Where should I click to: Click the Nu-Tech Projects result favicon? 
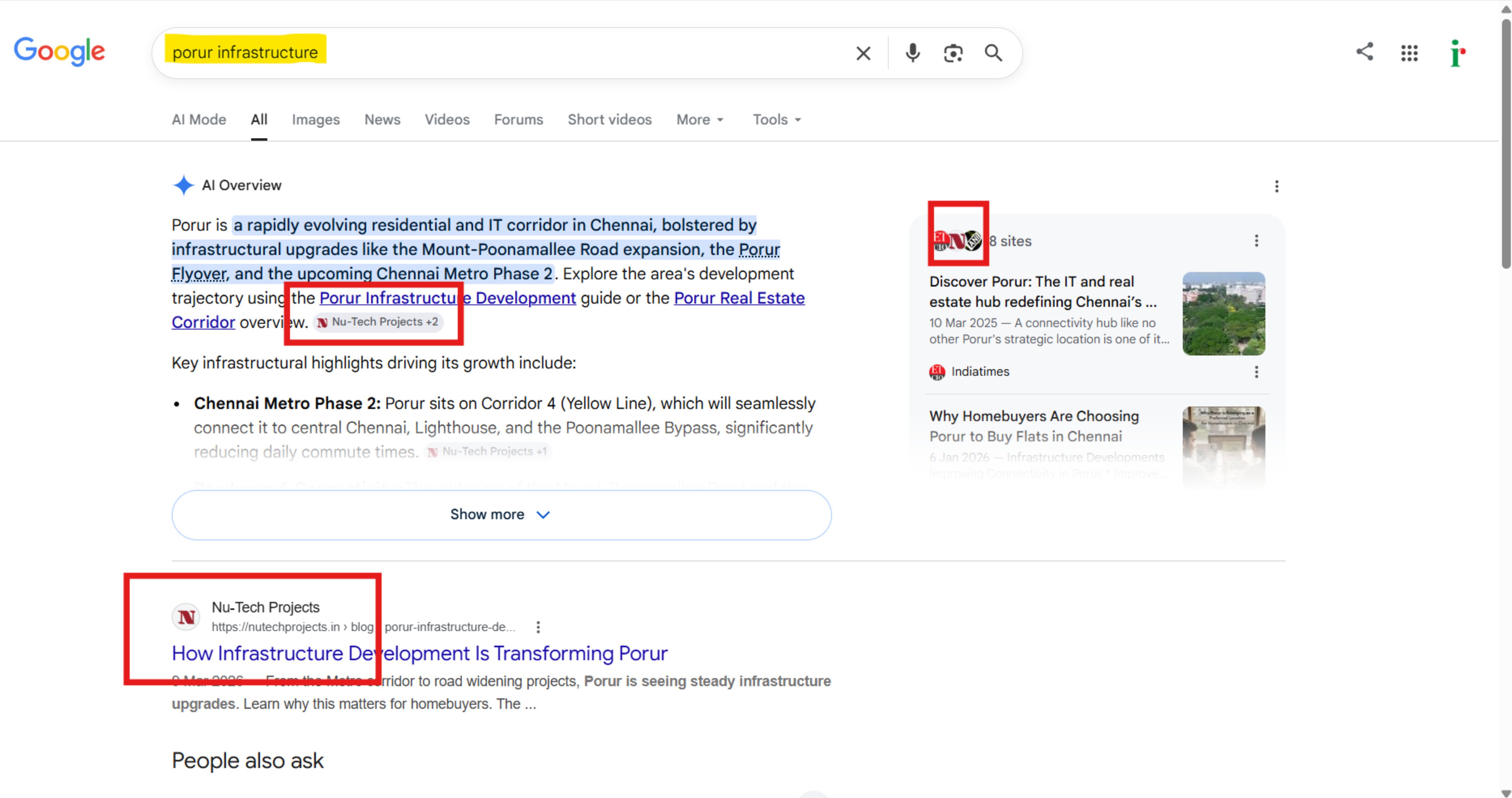coord(186,617)
